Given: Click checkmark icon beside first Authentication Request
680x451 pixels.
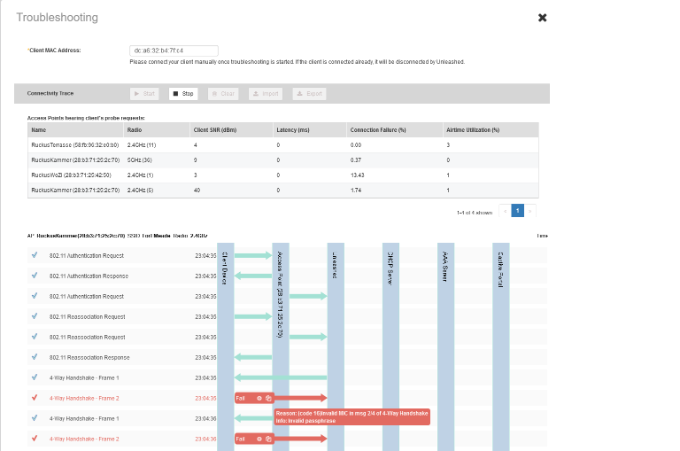Looking at the screenshot, I should 34,255.
